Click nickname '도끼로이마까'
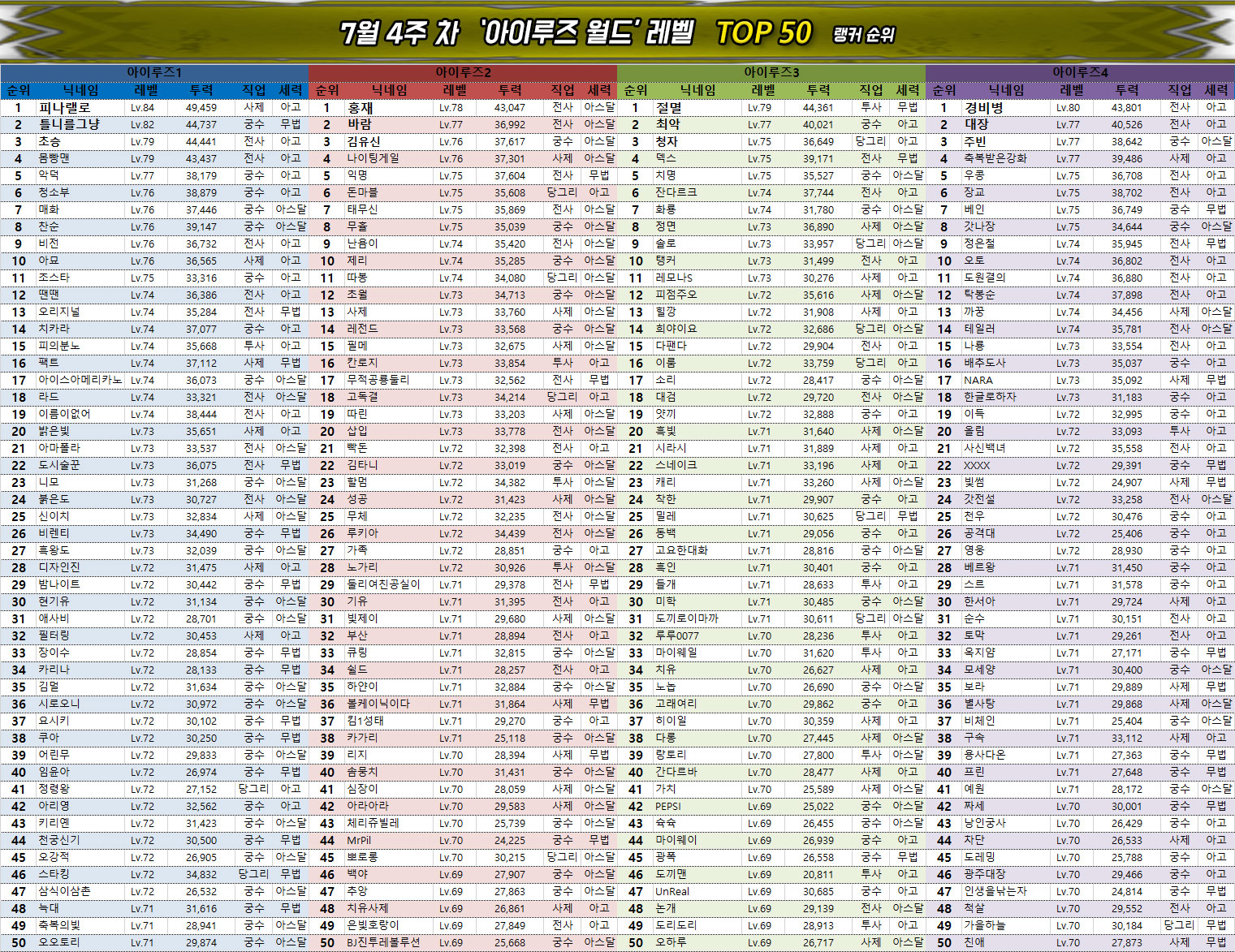 pyautogui.click(x=687, y=618)
